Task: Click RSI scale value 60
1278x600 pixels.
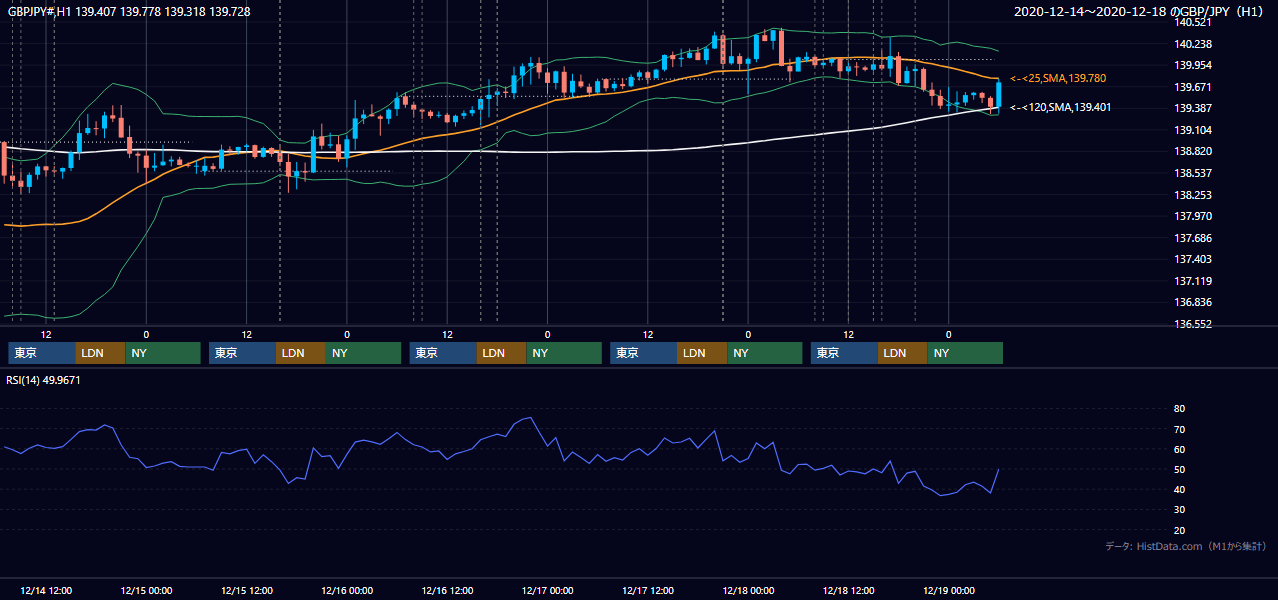Action: (1180, 449)
